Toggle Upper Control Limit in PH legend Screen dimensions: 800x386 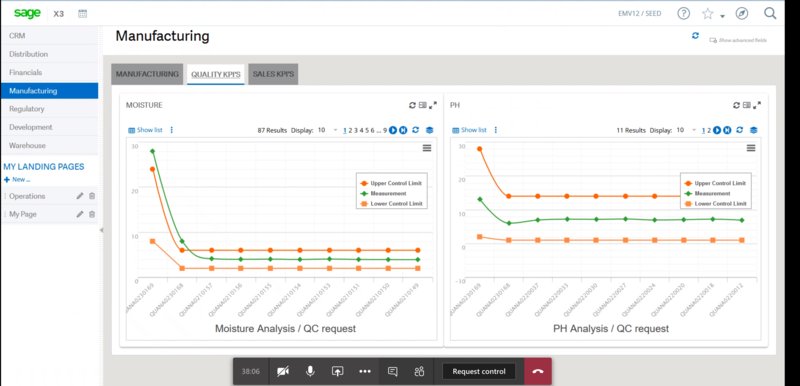point(715,183)
